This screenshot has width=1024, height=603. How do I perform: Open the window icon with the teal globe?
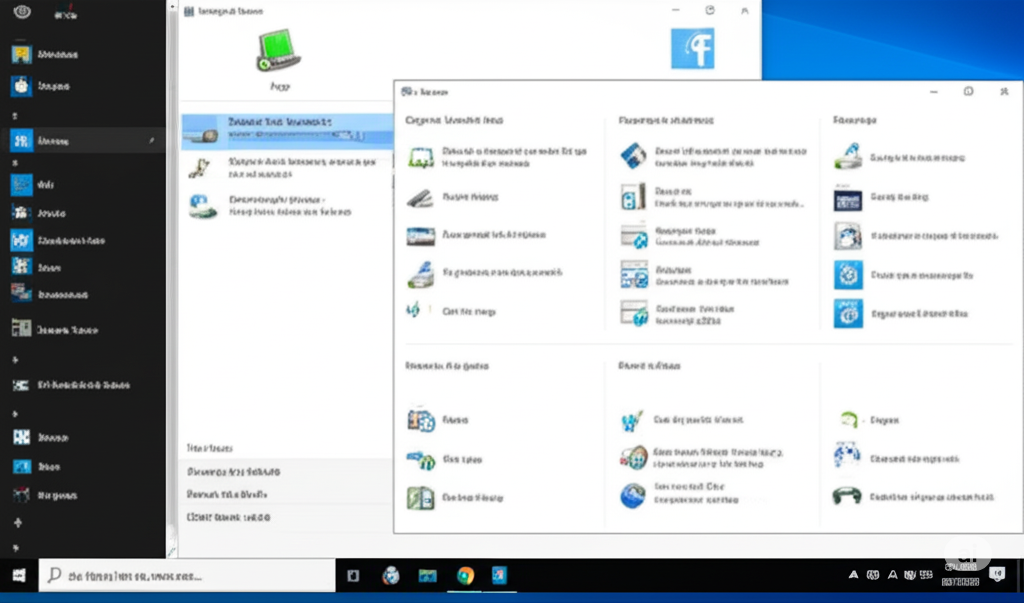[x=633, y=314]
